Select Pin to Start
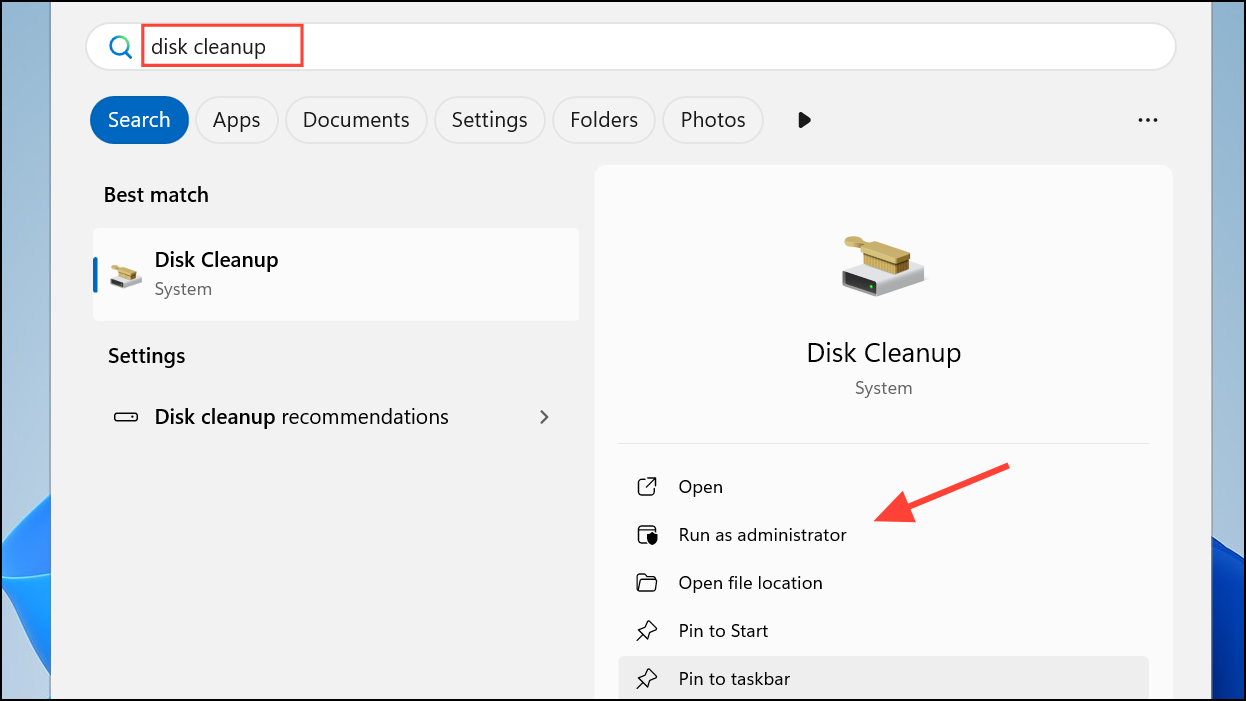Image resolution: width=1246 pixels, height=701 pixels. point(883,631)
